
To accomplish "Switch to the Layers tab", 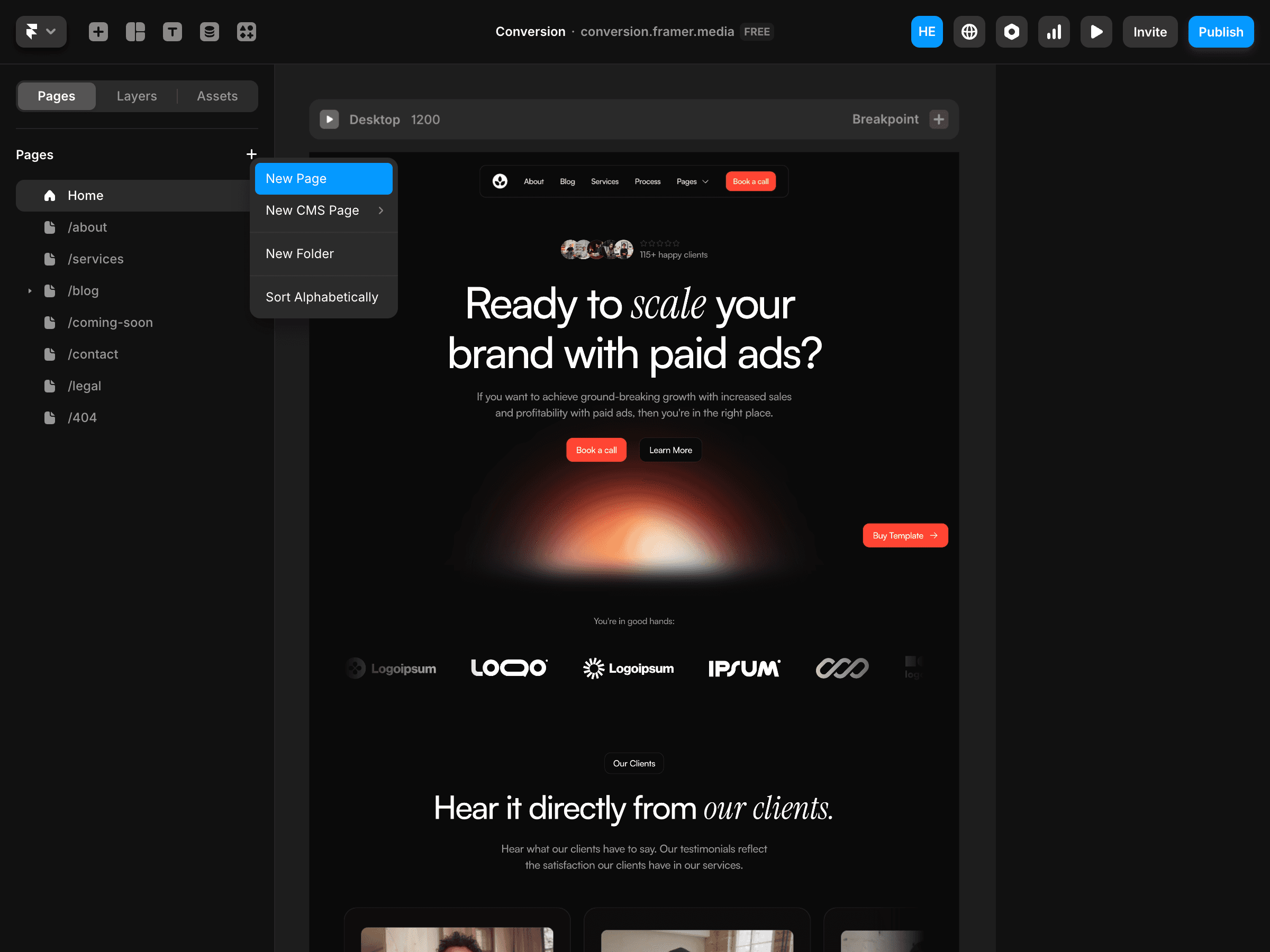I will (137, 96).
